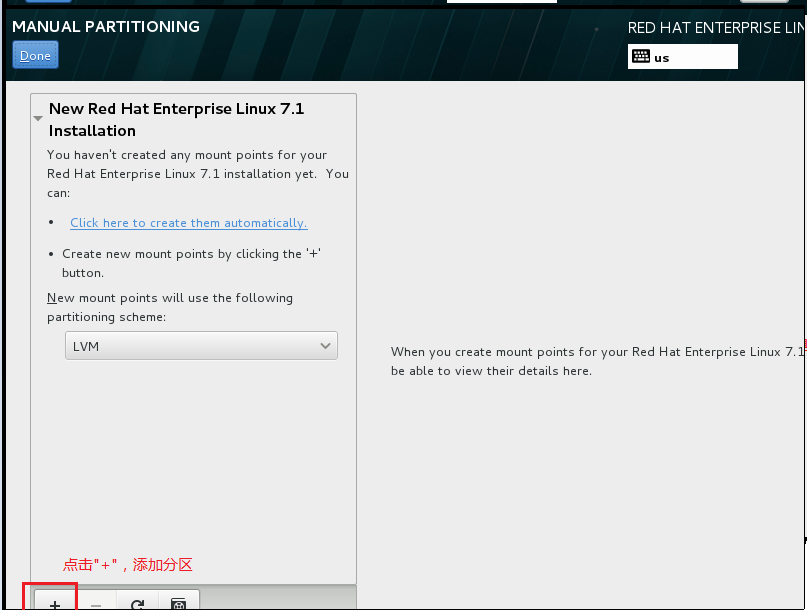
Task: Collapse the New Red Hat Enterprise Linux installation section
Action: pyautogui.click(x=38, y=118)
